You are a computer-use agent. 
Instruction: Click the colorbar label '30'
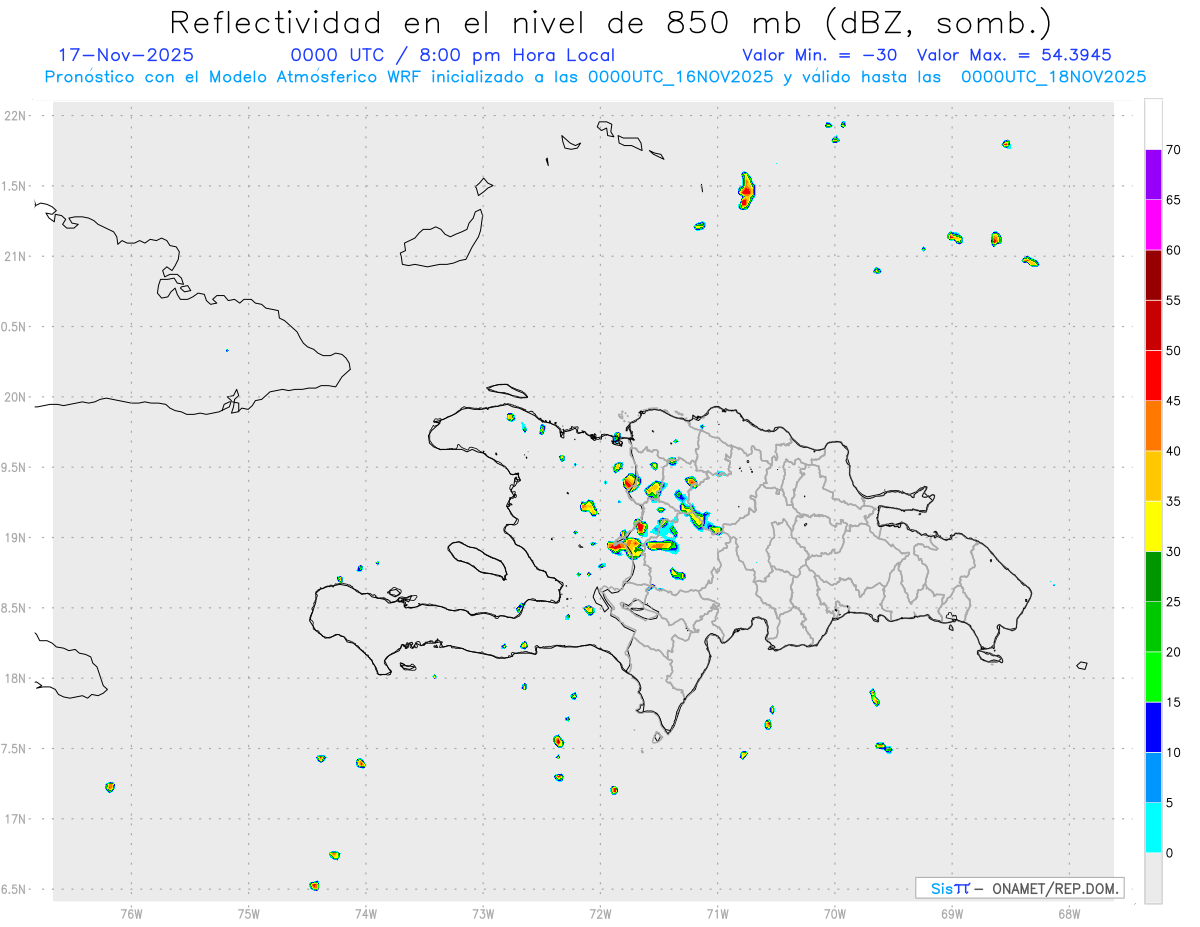click(x=1174, y=552)
